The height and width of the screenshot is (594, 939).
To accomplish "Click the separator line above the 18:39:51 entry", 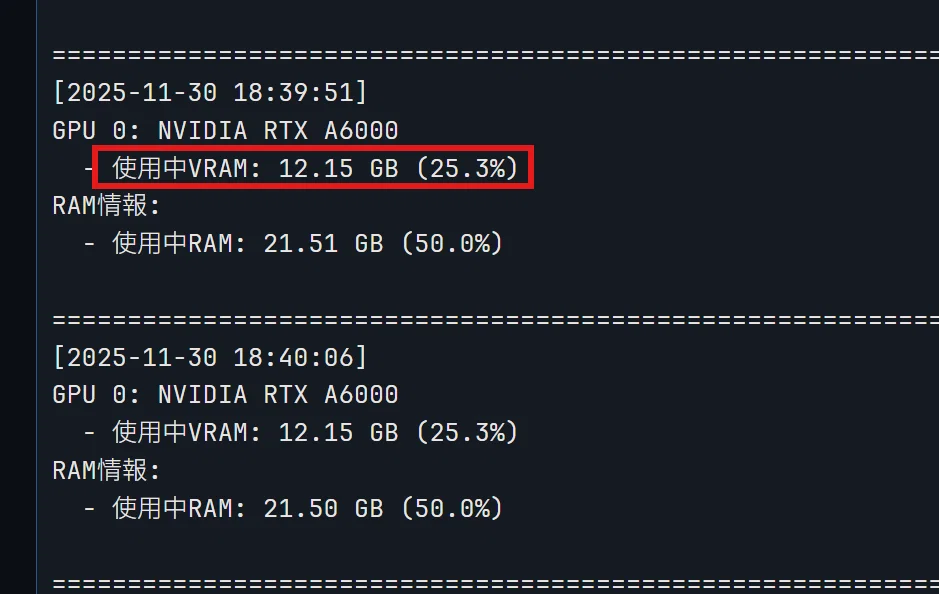I will [x=496, y=55].
